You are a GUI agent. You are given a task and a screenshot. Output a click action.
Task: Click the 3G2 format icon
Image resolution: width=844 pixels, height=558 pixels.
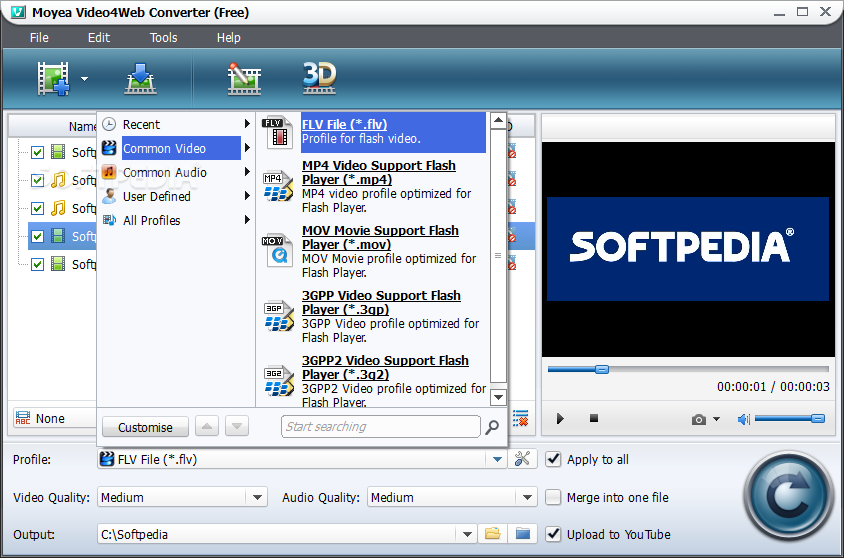[278, 381]
